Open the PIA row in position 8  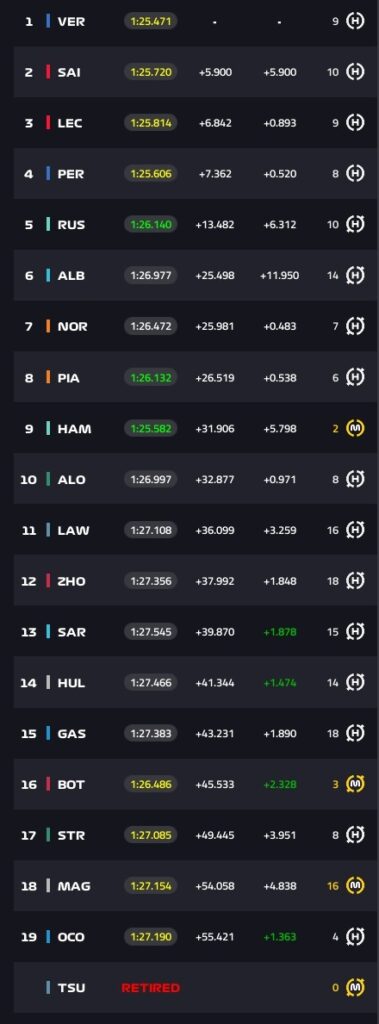point(195,377)
